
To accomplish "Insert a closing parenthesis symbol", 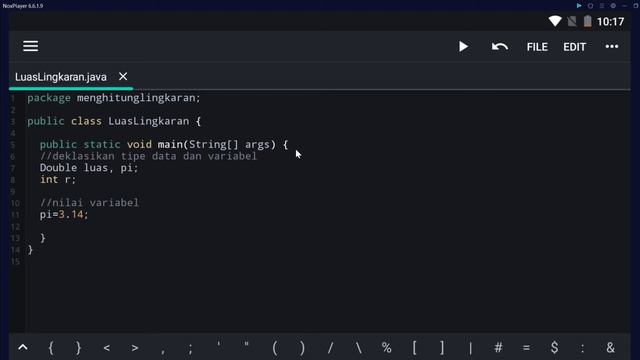I will coord(302,348).
